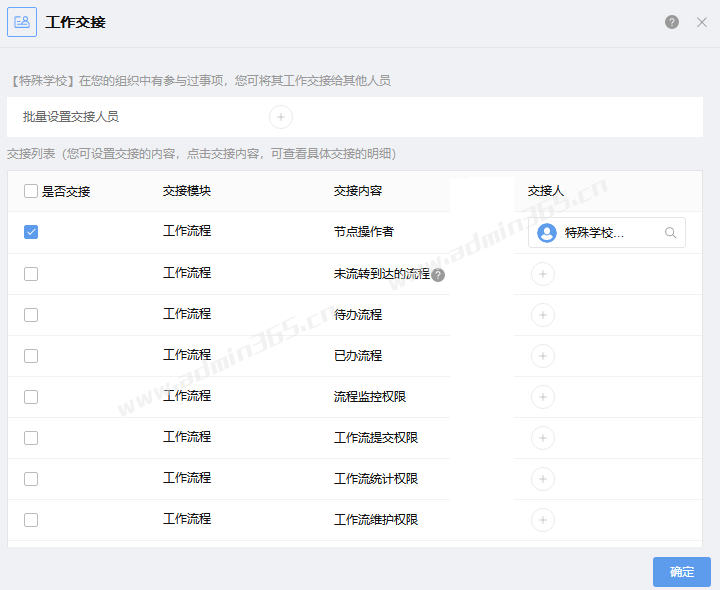Open 已办流程 handover content details
Screen dimensions: 720x590
[358, 356]
